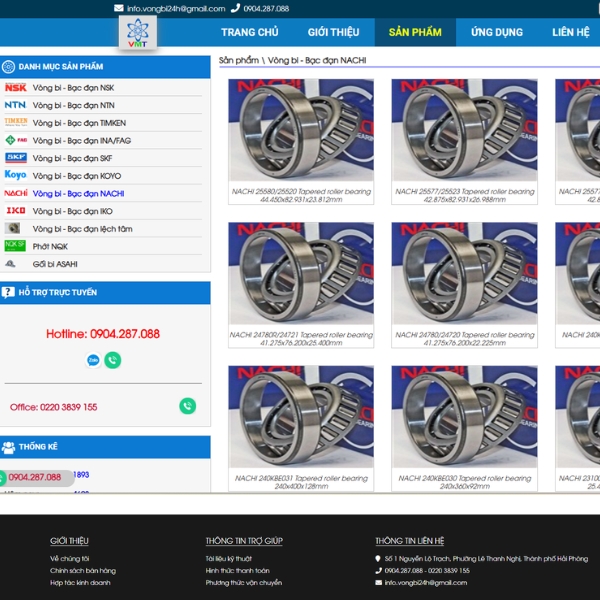Image resolution: width=600 pixels, height=600 pixels.
Task: Click the question icon in the Hỗ trợ trực tuyến header
Action: point(8,293)
